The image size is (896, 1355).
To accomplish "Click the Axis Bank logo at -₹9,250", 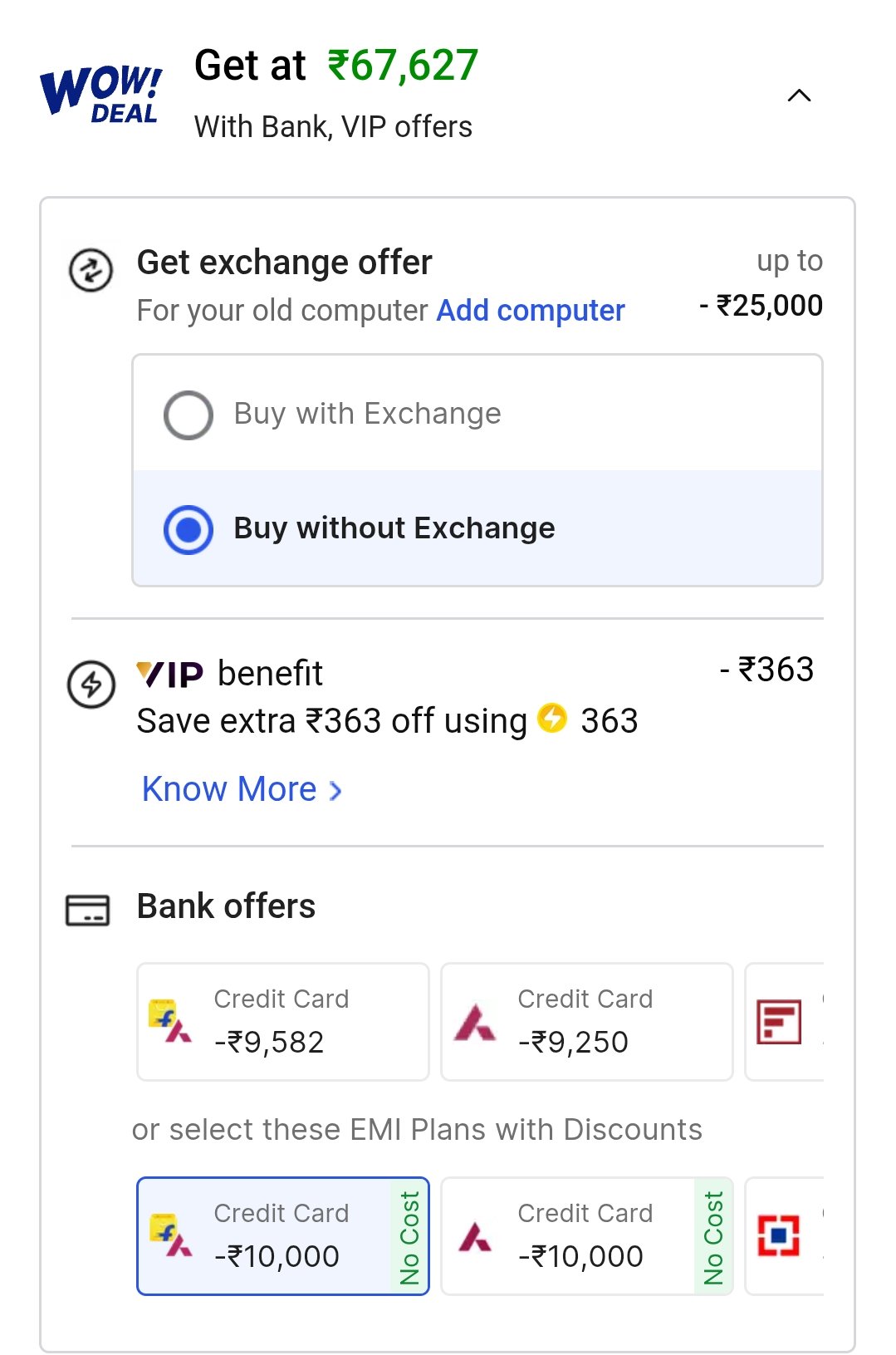I will coord(474,1022).
